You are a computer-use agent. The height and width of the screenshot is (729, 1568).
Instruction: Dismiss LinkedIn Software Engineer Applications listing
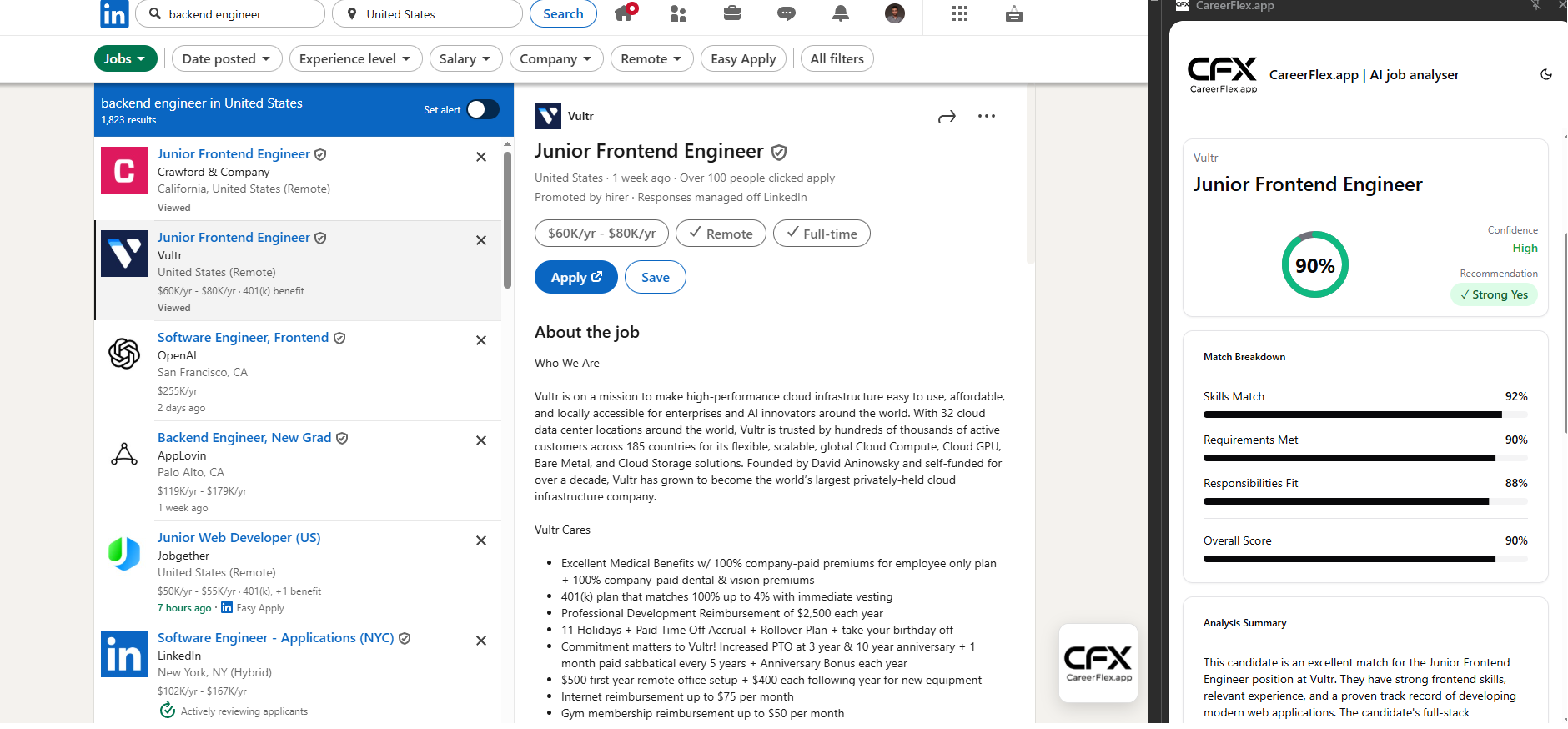(481, 641)
